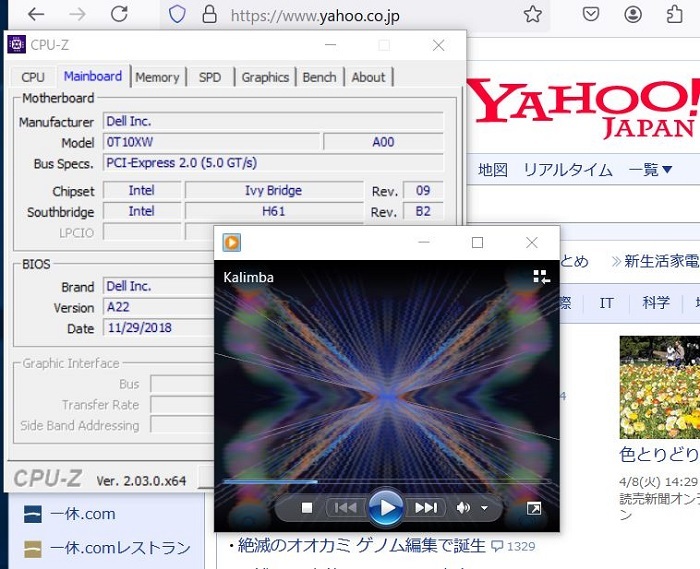Go back using the browser back arrow

[36, 14]
